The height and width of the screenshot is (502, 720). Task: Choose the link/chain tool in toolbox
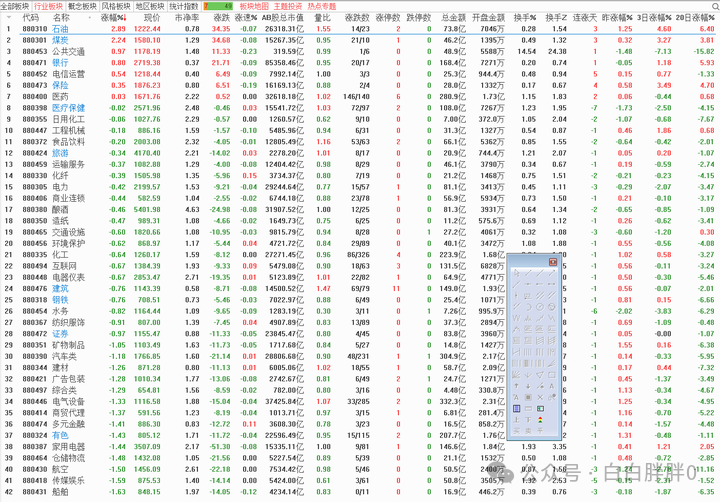pos(552,397)
